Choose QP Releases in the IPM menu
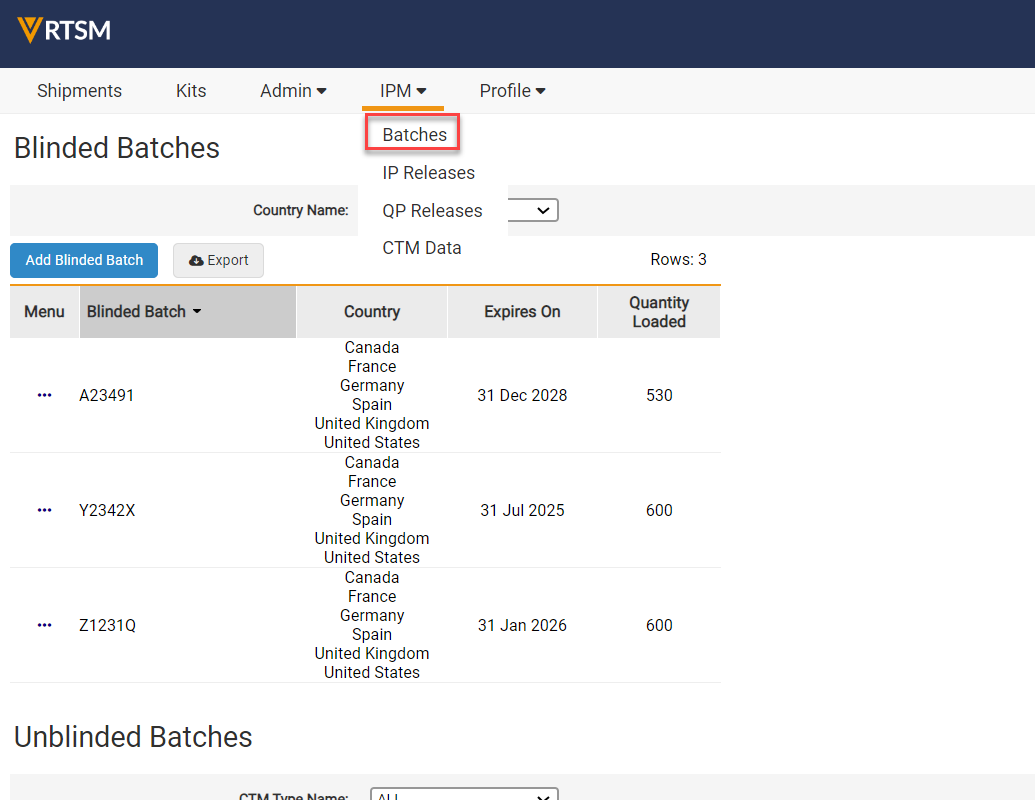1035x800 pixels. [432, 211]
